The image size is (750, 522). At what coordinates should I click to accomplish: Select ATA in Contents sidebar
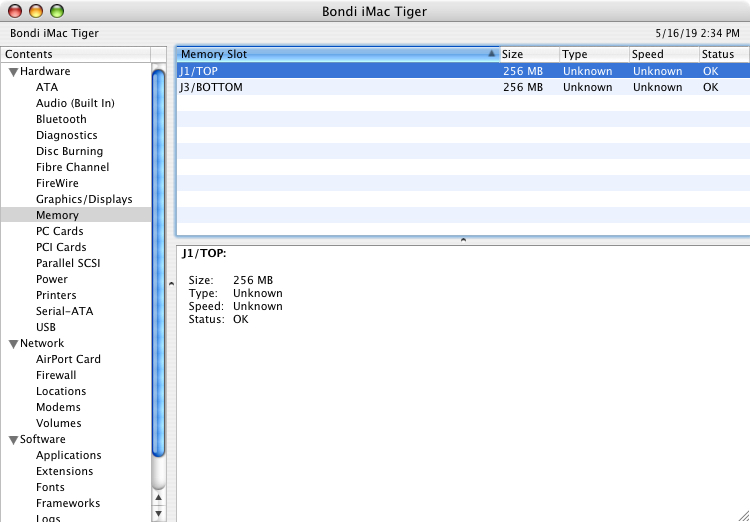click(x=47, y=88)
